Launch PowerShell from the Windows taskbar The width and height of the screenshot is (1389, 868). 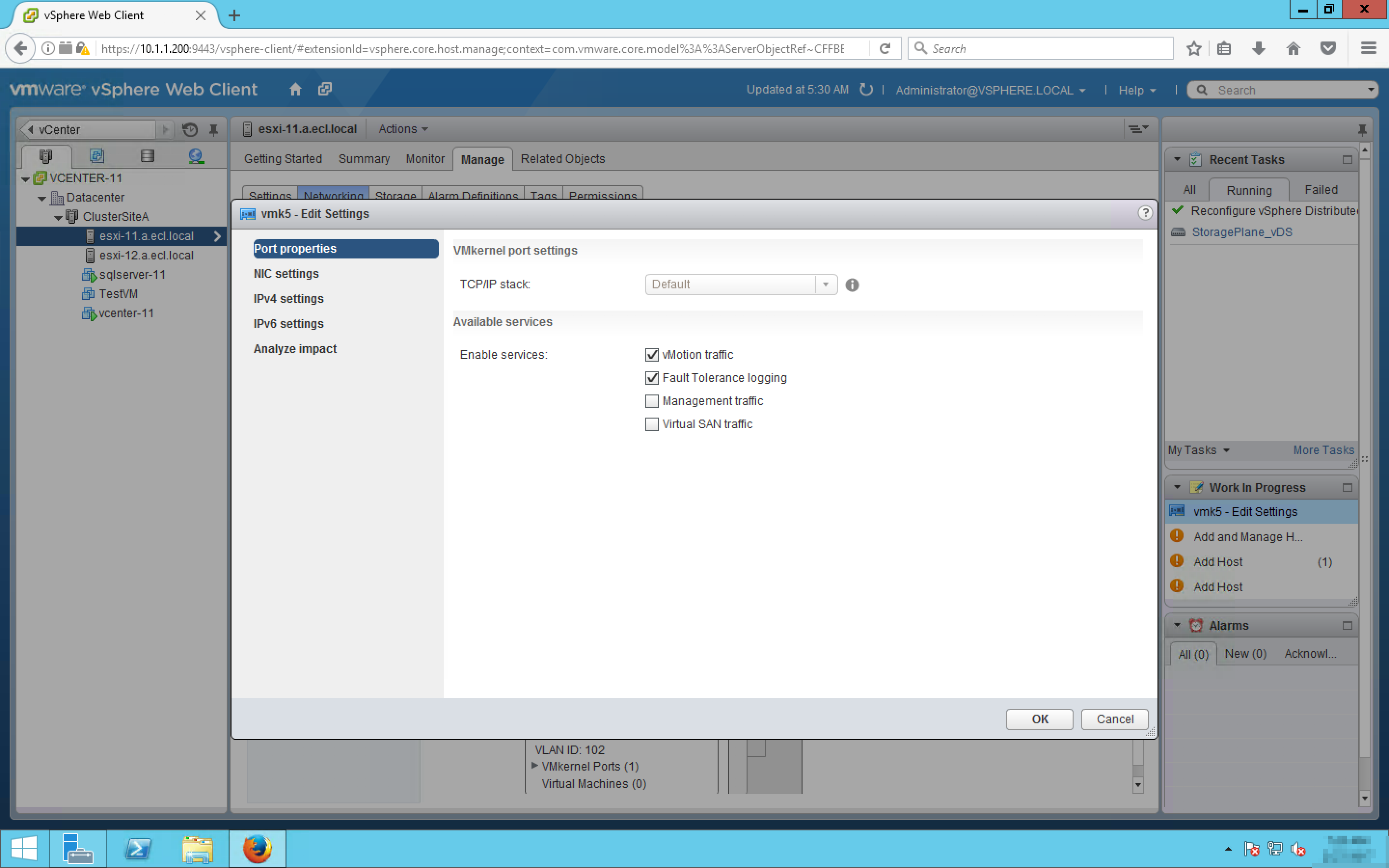[x=138, y=849]
